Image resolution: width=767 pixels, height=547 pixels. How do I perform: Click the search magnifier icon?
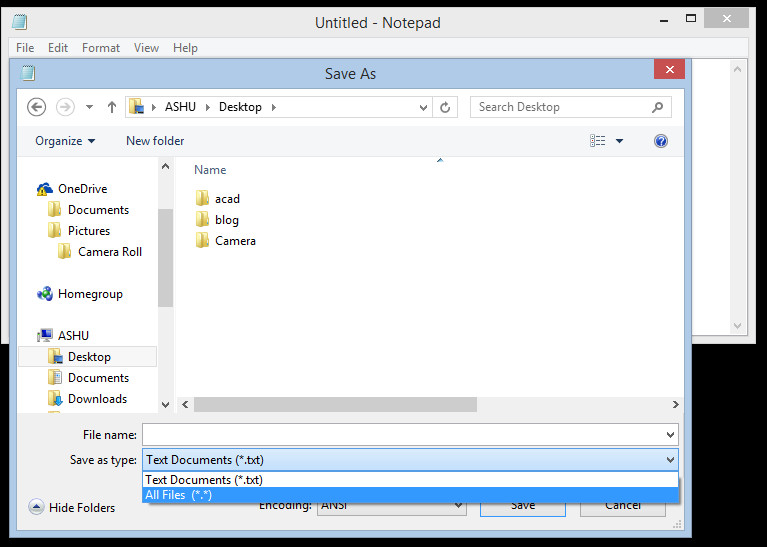(x=657, y=107)
